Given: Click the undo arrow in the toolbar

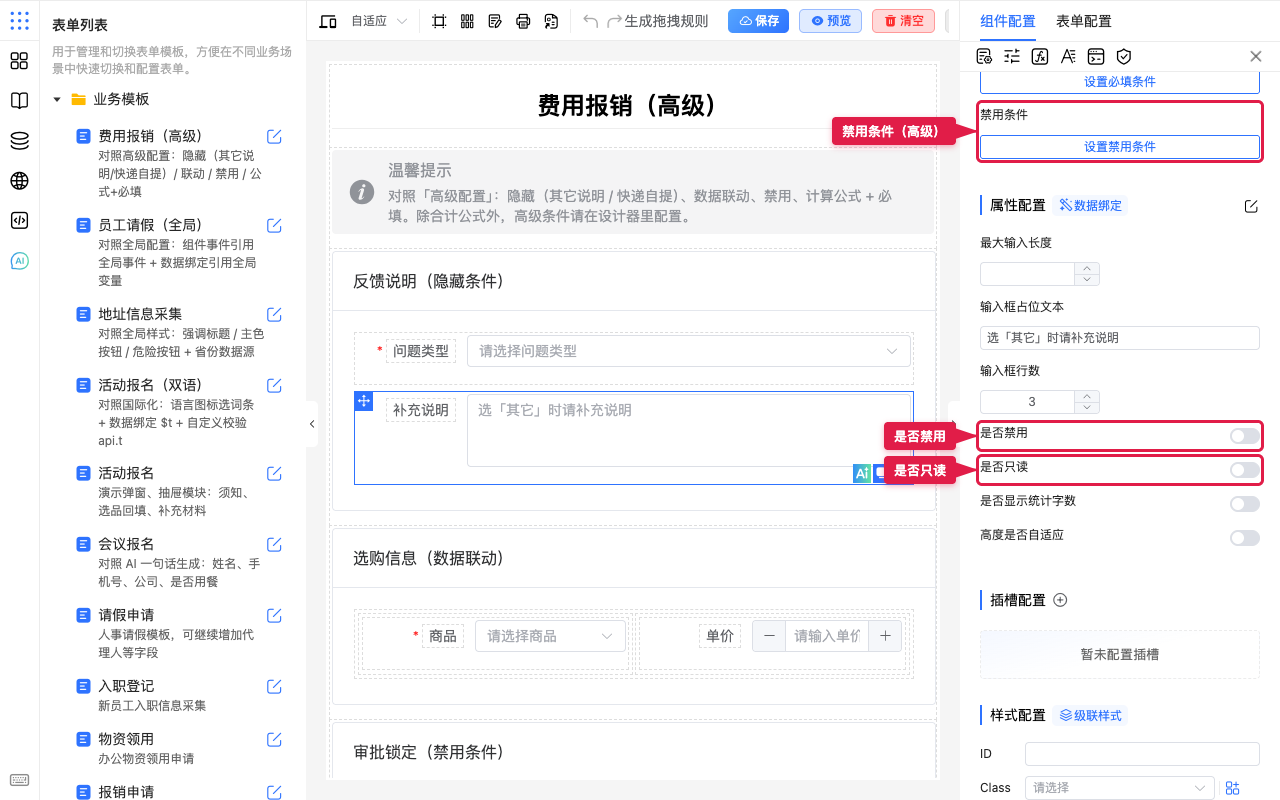Looking at the screenshot, I should click(590, 21).
